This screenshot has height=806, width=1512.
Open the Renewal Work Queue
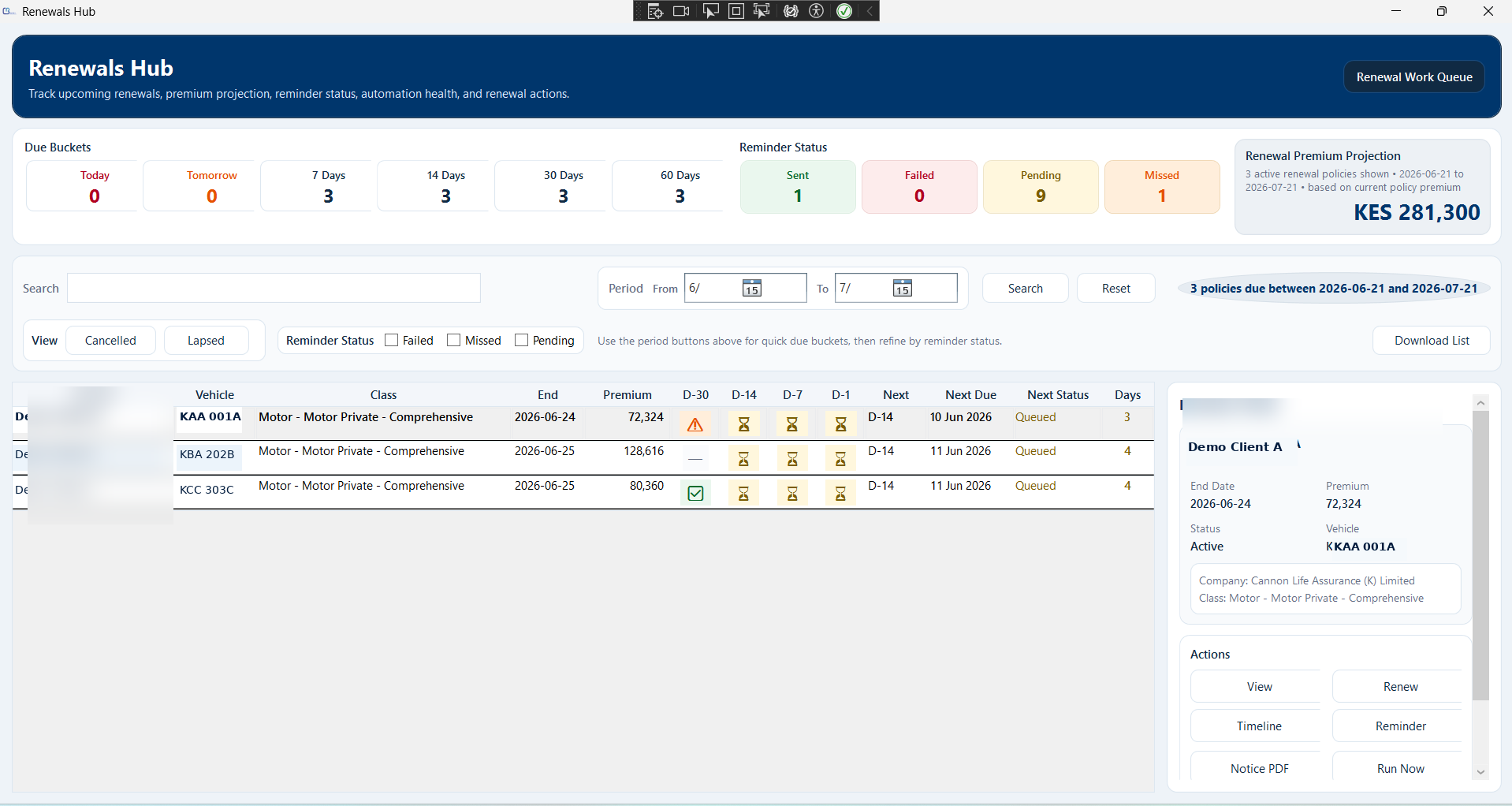pyautogui.click(x=1414, y=76)
